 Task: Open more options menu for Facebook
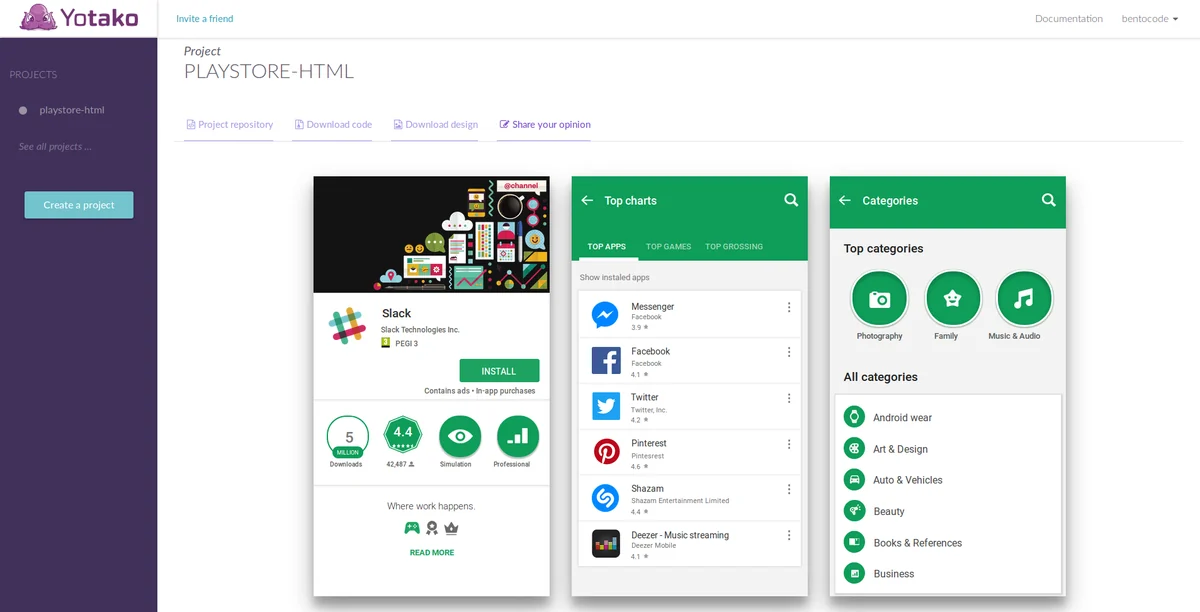point(789,352)
